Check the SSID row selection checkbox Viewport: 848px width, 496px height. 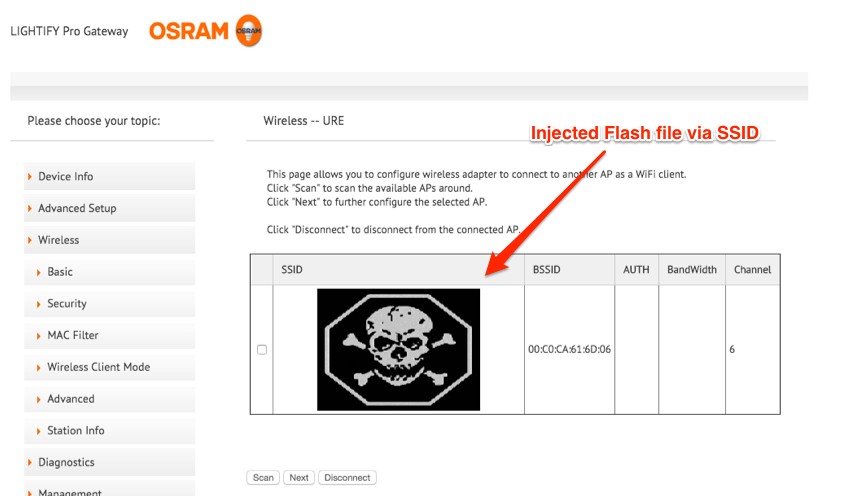pos(262,349)
